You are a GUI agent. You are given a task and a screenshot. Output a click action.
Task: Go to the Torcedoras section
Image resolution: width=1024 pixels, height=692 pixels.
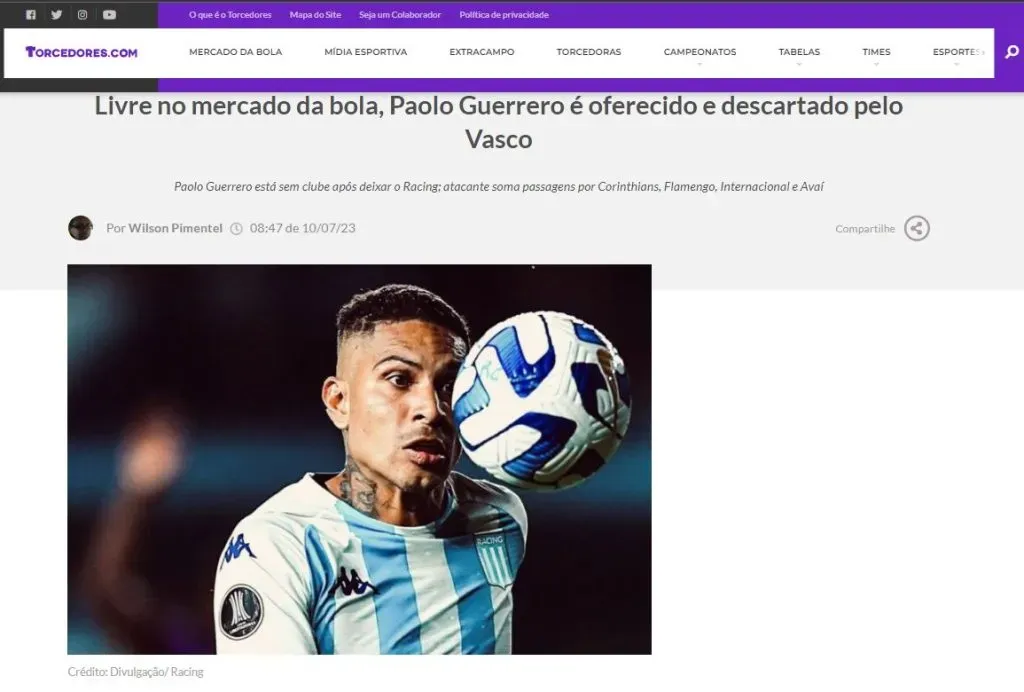point(588,52)
